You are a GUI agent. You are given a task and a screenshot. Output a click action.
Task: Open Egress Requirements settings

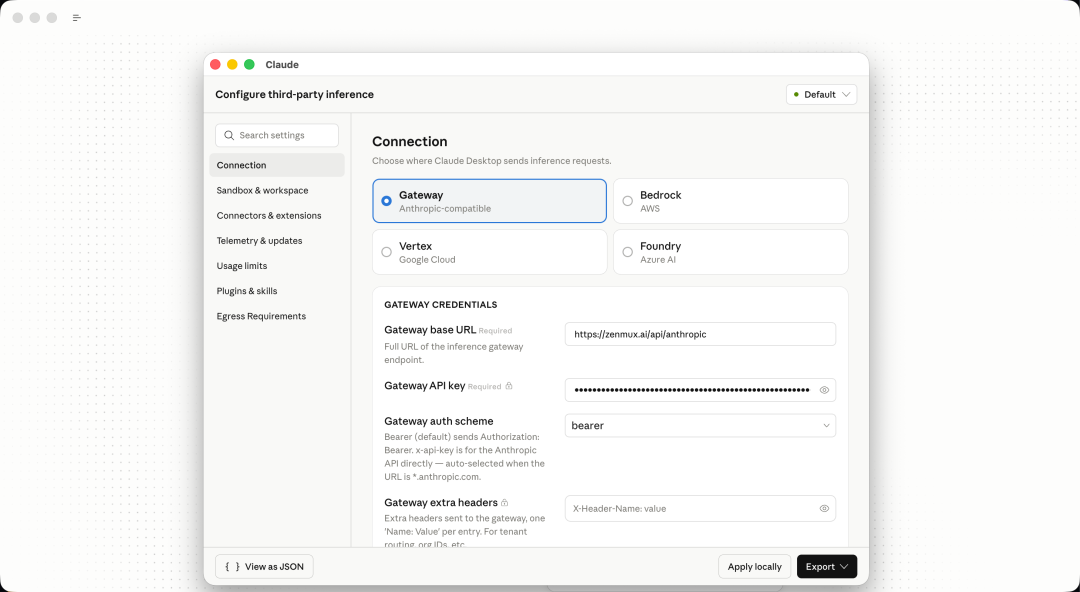point(277,316)
